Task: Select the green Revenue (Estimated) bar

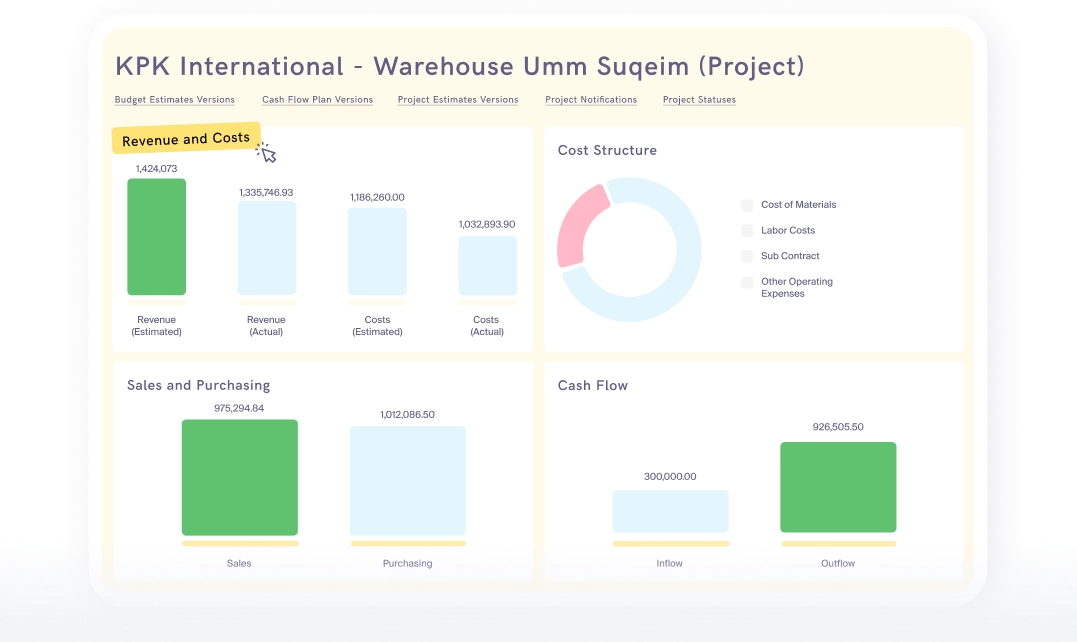Action: pyautogui.click(x=156, y=237)
